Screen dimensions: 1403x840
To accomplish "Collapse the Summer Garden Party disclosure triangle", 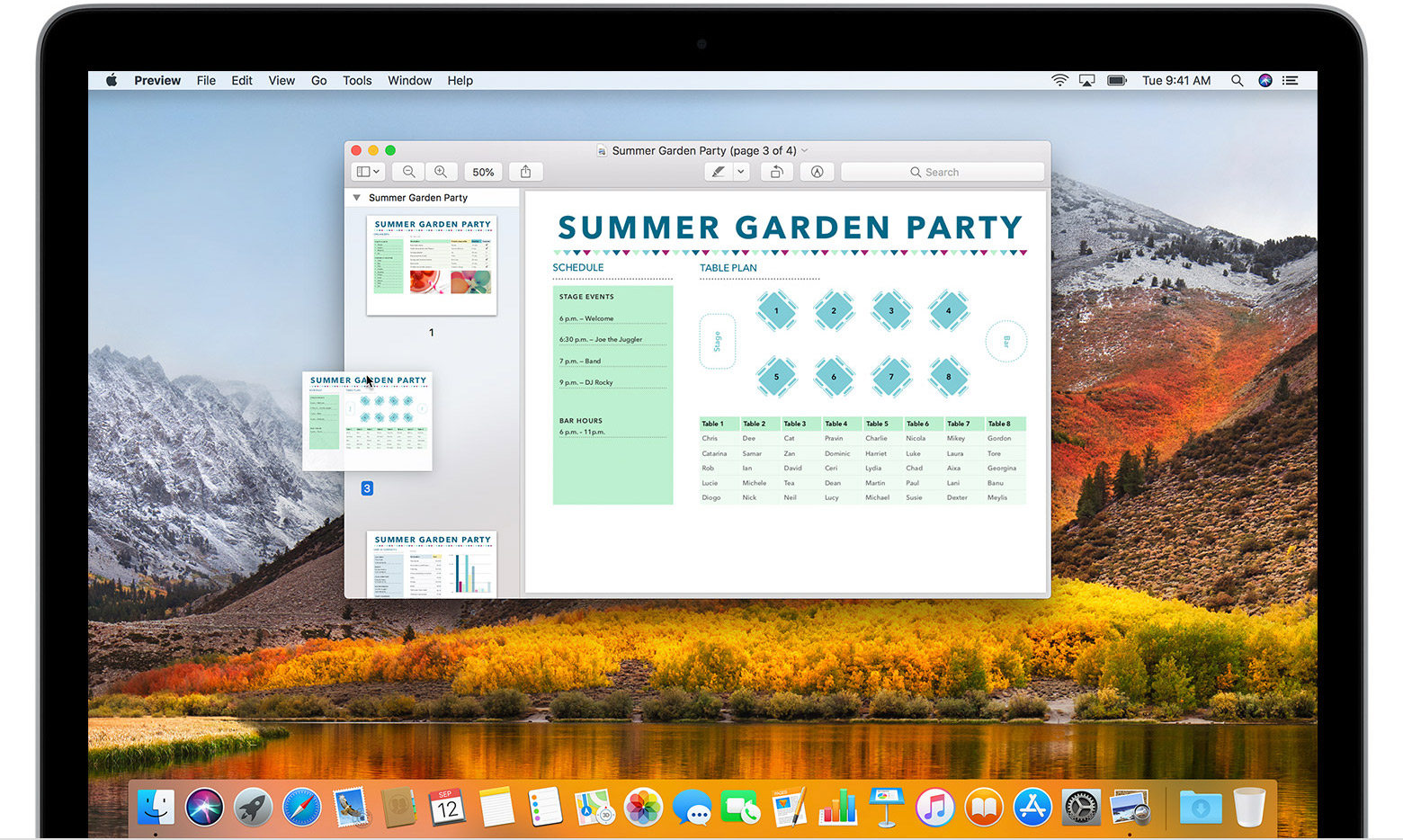I will tap(356, 197).
